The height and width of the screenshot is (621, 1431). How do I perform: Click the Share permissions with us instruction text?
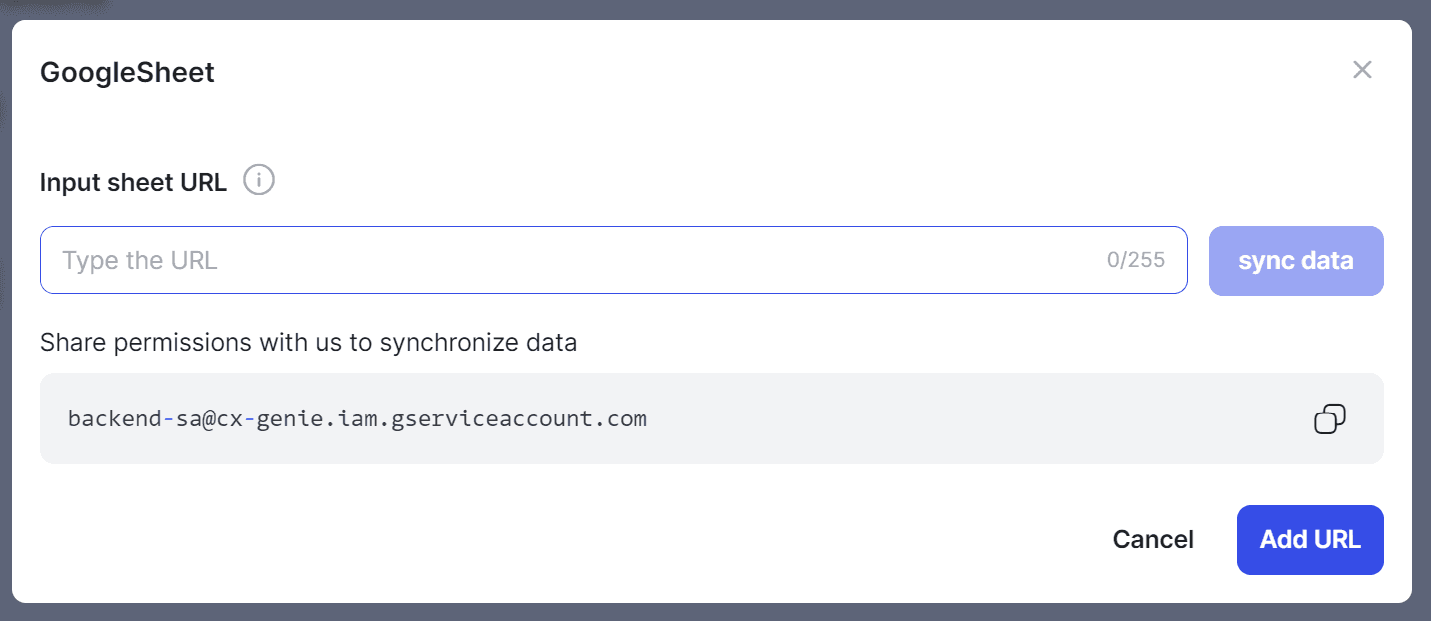point(308,343)
